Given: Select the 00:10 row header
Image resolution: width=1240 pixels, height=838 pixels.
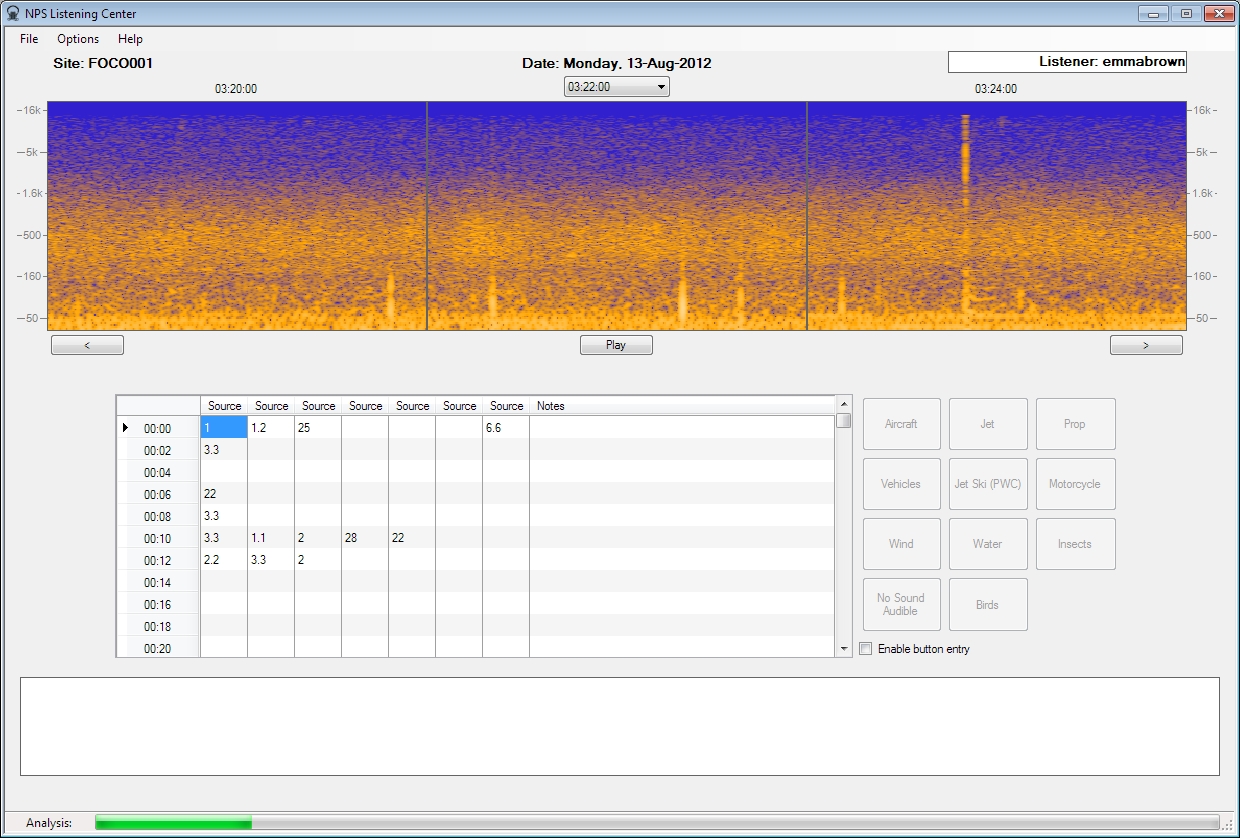Looking at the screenshot, I should pos(158,538).
